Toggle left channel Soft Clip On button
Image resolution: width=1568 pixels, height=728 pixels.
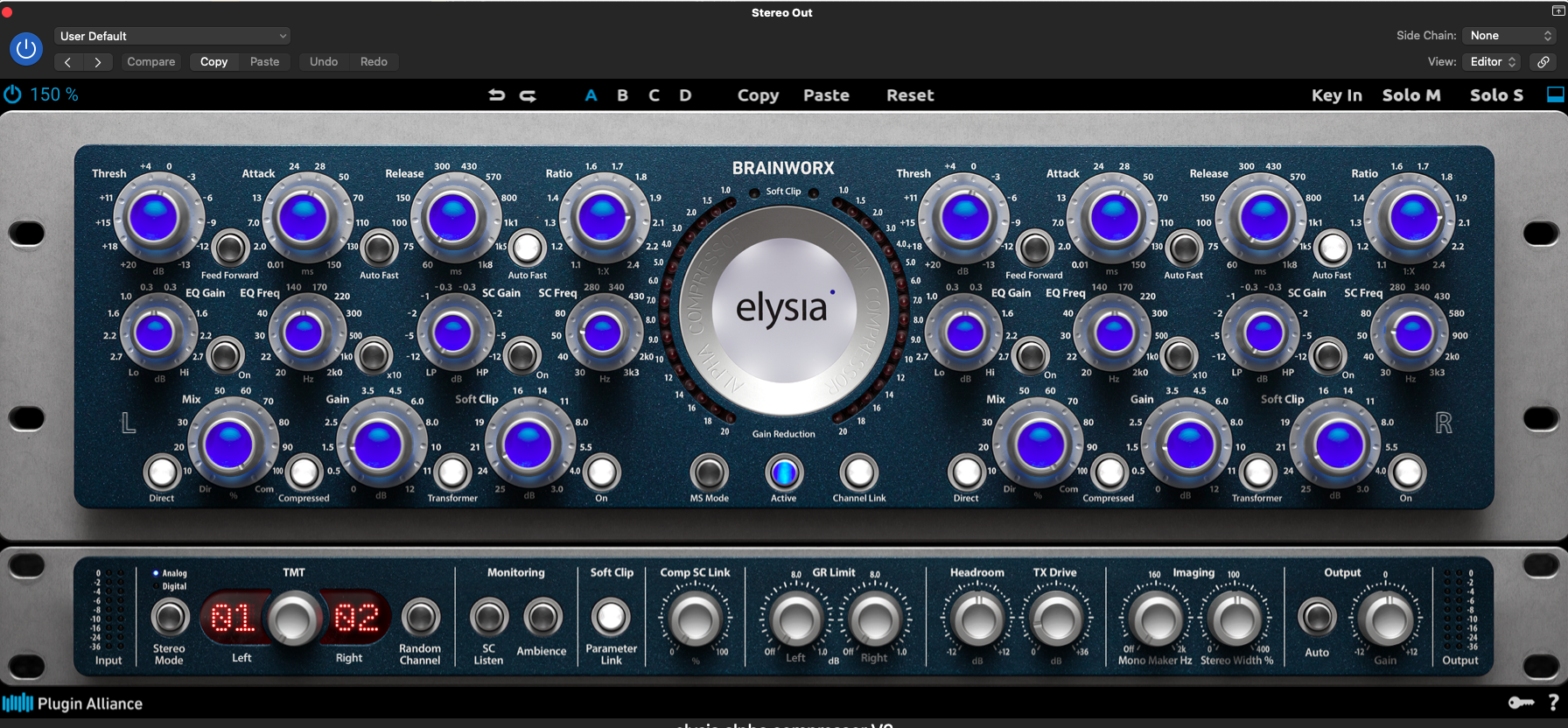click(x=601, y=472)
